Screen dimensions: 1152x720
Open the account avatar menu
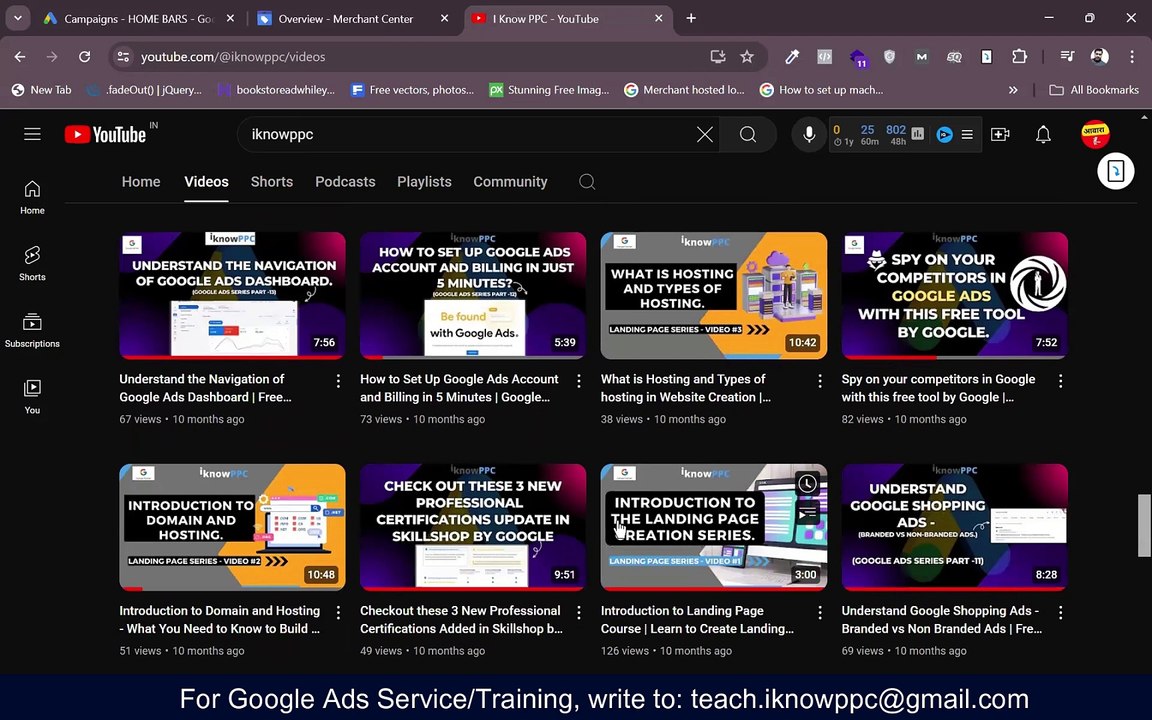tap(1095, 134)
